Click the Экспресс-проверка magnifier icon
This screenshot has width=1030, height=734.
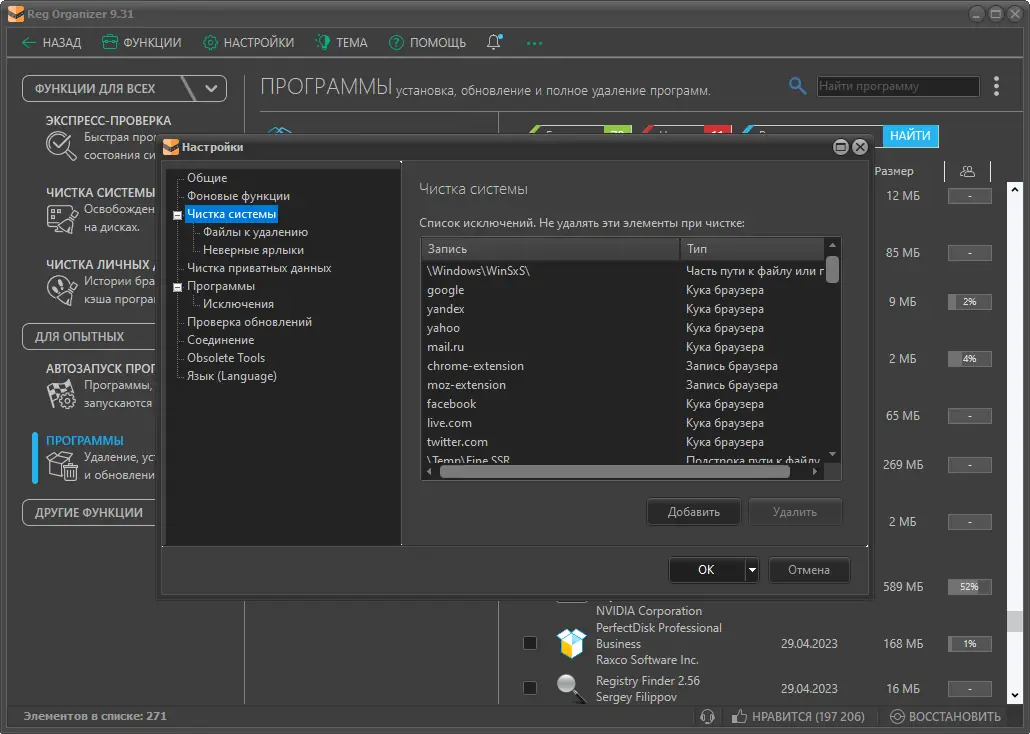(x=61, y=146)
